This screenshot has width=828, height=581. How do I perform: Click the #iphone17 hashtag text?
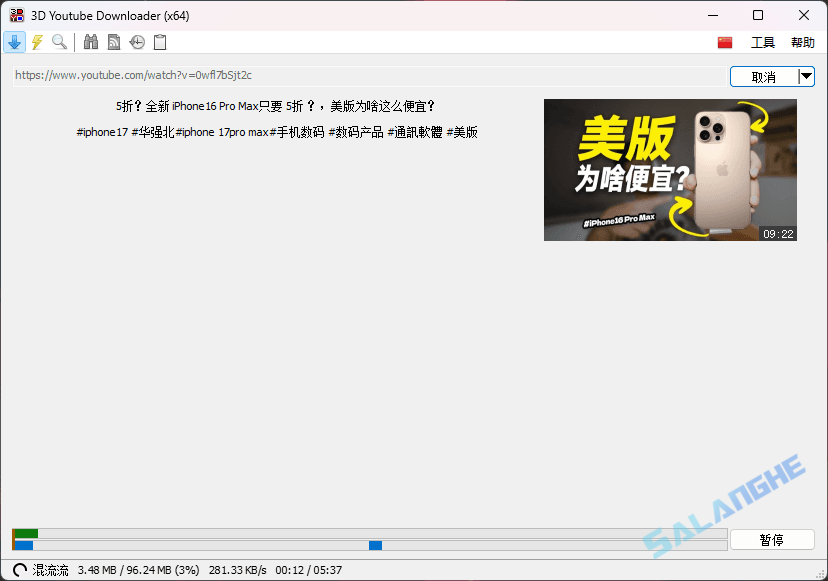pos(102,131)
